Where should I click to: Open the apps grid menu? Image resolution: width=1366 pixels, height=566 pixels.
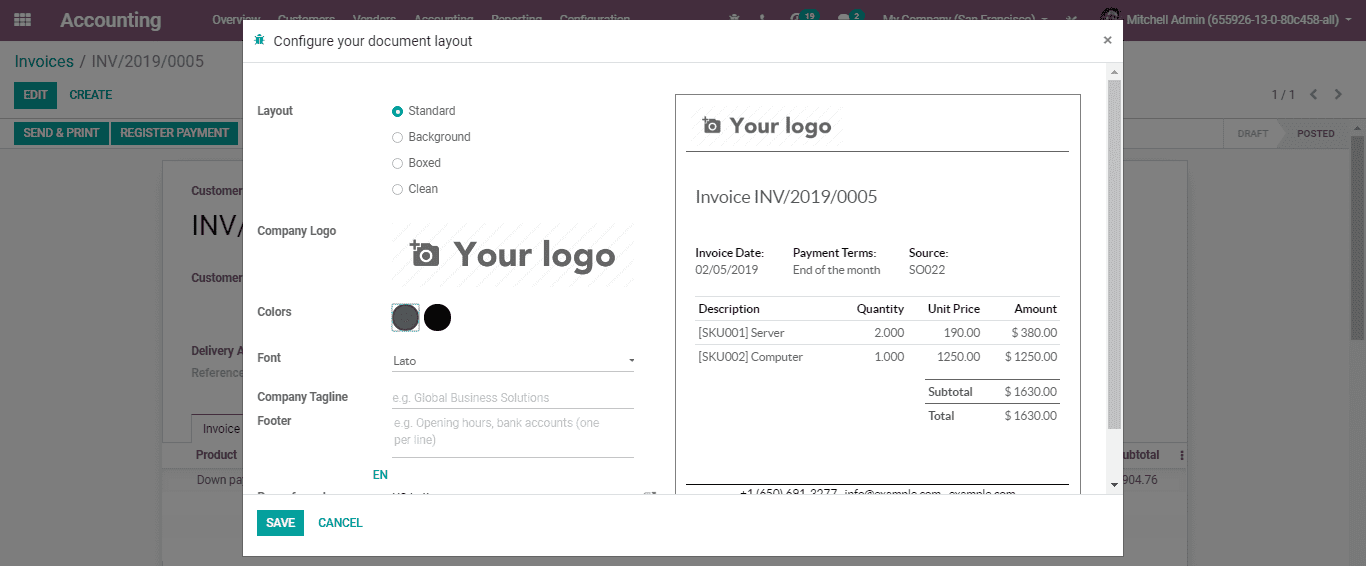tap(22, 20)
